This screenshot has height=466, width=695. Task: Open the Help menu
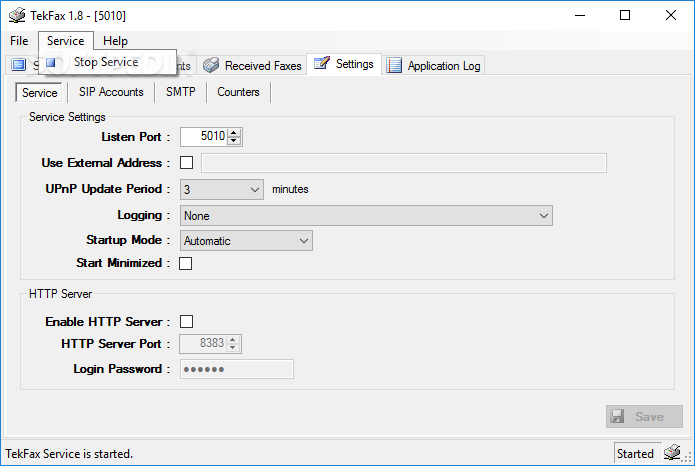pos(115,41)
